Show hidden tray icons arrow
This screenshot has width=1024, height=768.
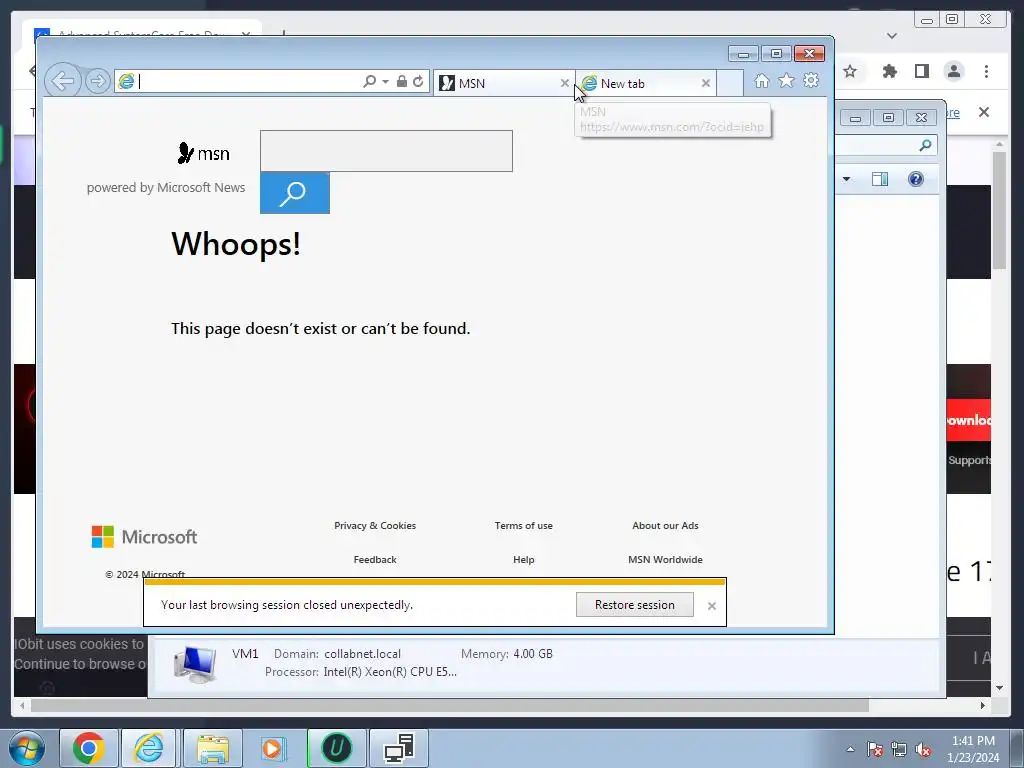(x=850, y=749)
